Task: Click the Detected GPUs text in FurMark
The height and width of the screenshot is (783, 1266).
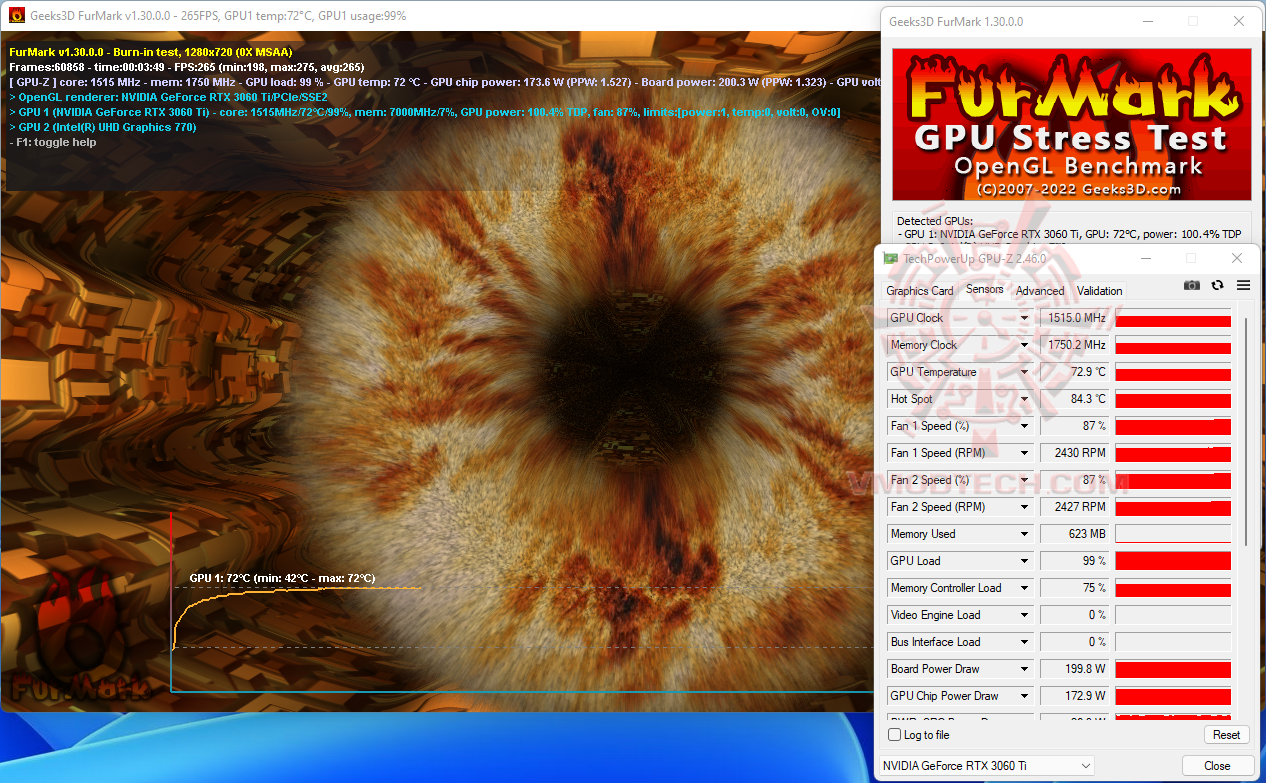Action: tap(934, 221)
